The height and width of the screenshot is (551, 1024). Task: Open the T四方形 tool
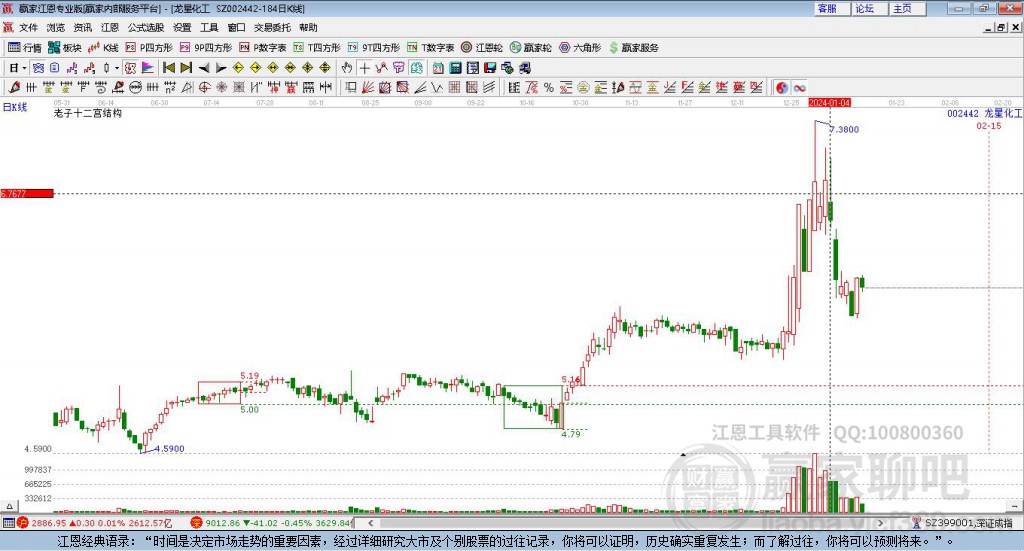317,48
